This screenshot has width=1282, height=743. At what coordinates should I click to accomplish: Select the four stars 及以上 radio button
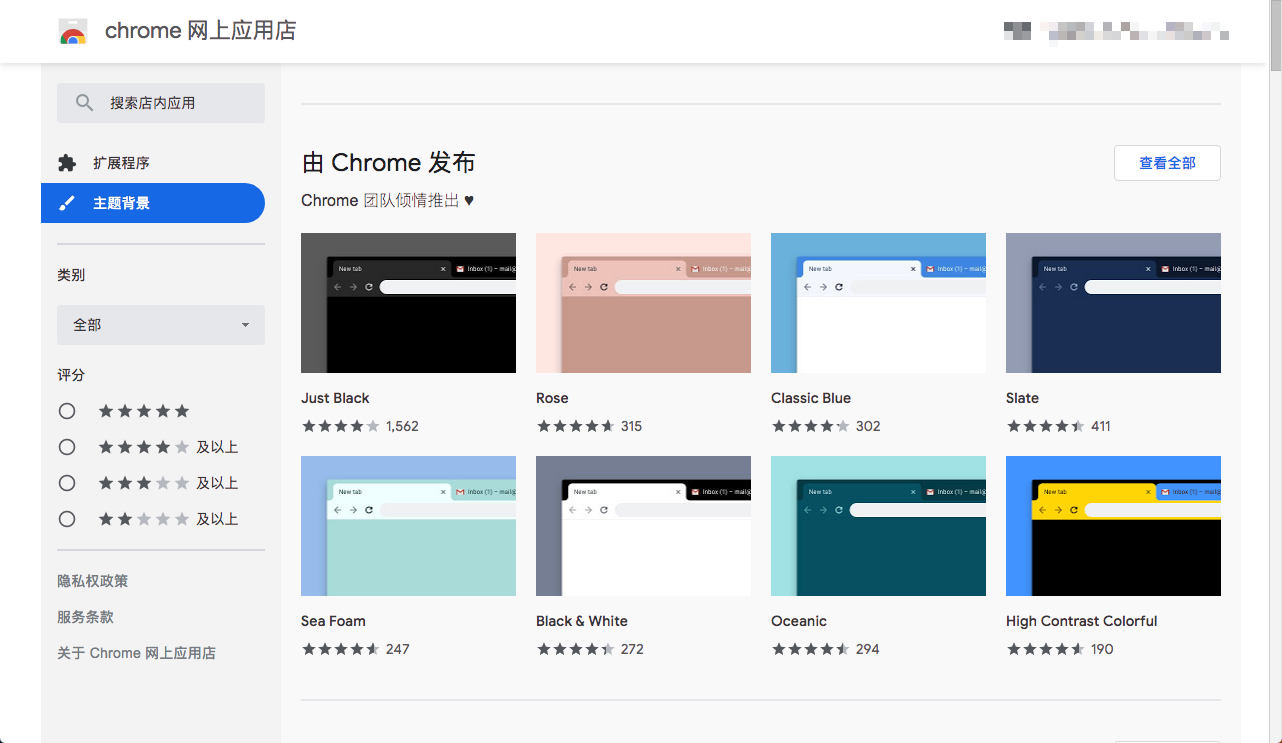pyautogui.click(x=67, y=447)
